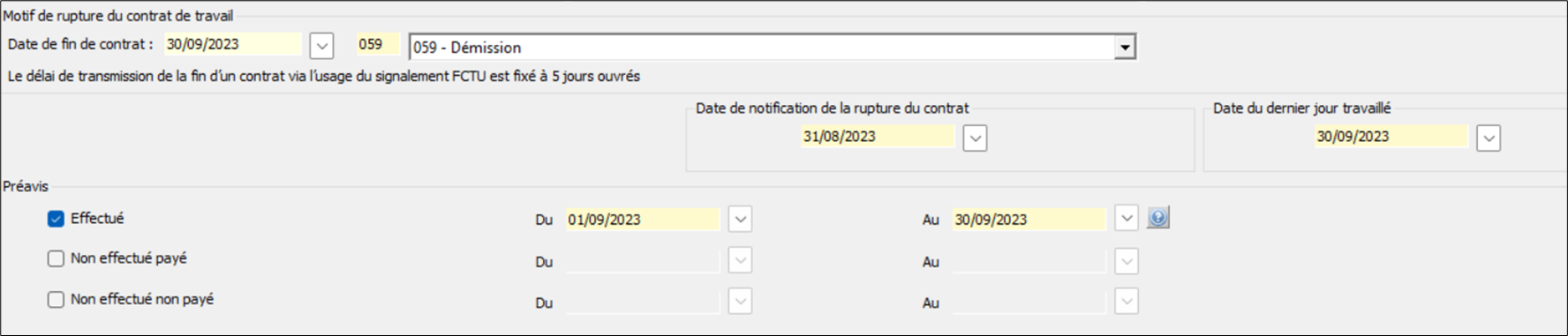Viewport: 1568px width, 336px height.
Task: Open Non effectué non payé Du date picker arrow
Action: point(740,302)
